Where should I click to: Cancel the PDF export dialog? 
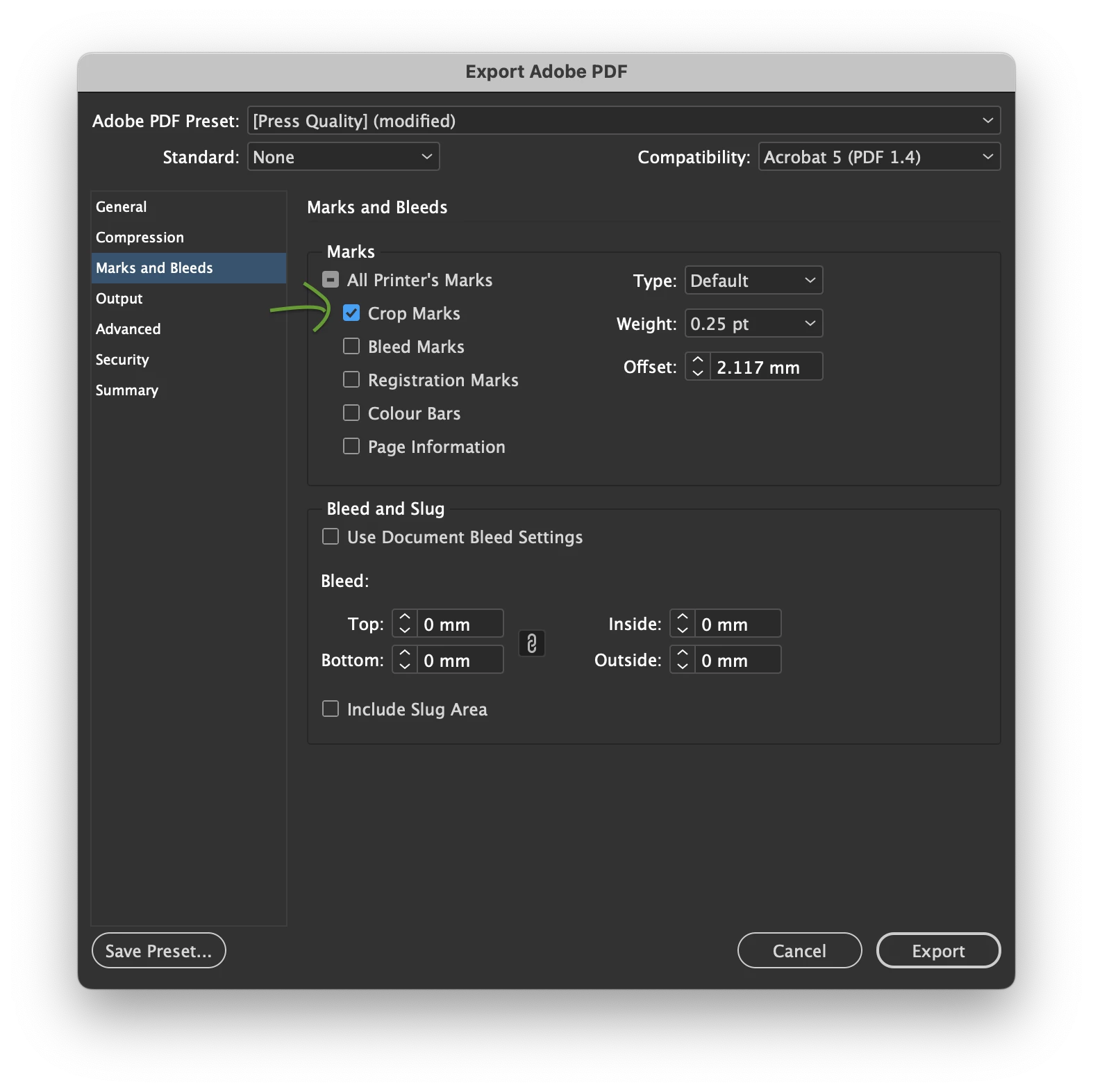(x=799, y=951)
